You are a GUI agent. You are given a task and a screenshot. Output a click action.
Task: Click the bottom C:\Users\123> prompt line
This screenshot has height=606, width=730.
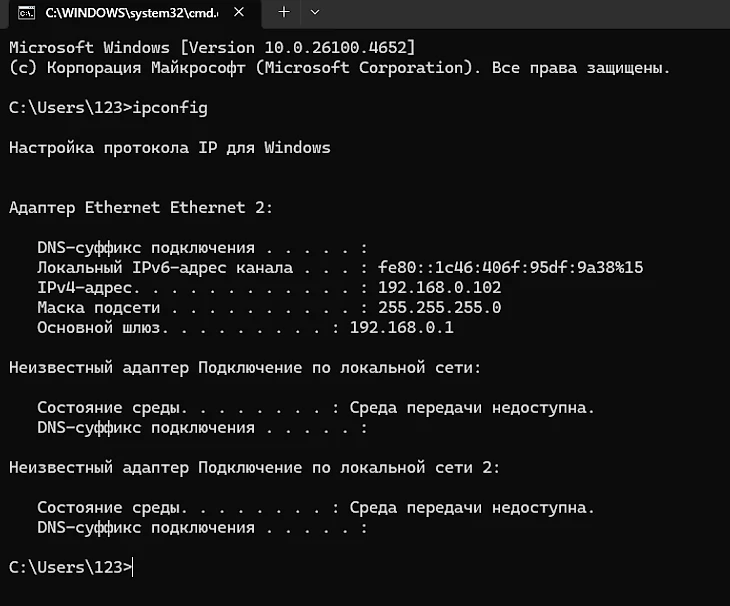(x=70, y=567)
